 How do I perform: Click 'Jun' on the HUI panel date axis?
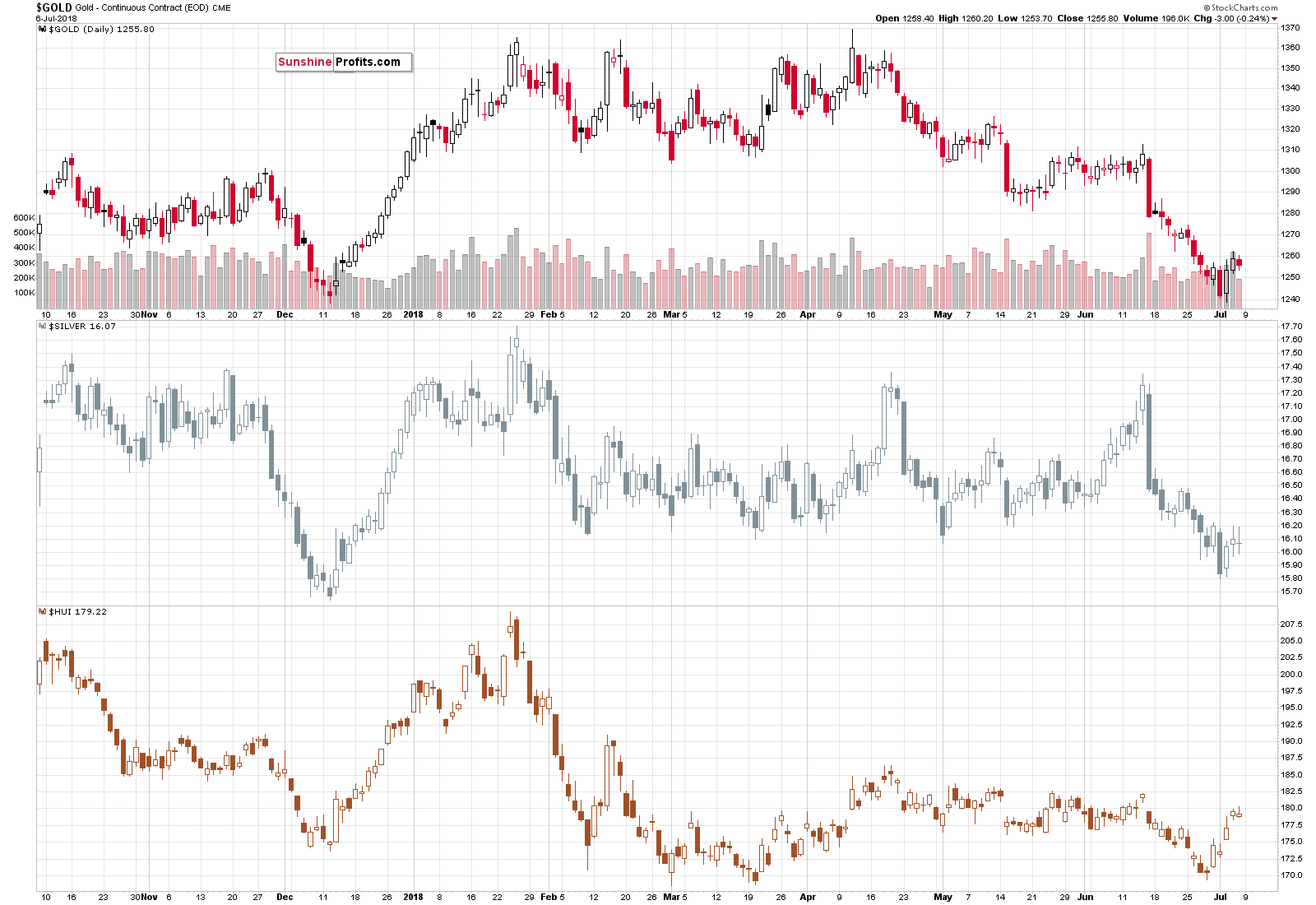(1086, 897)
